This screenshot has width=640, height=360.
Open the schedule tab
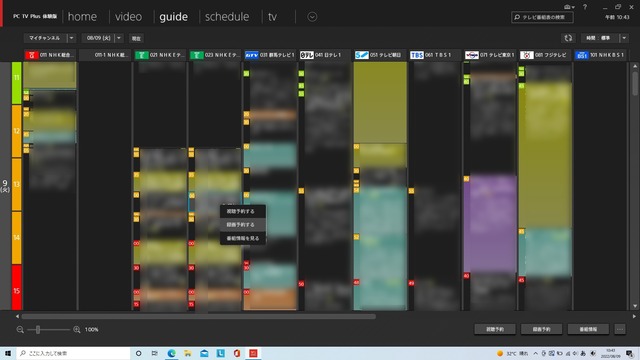(x=227, y=17)
